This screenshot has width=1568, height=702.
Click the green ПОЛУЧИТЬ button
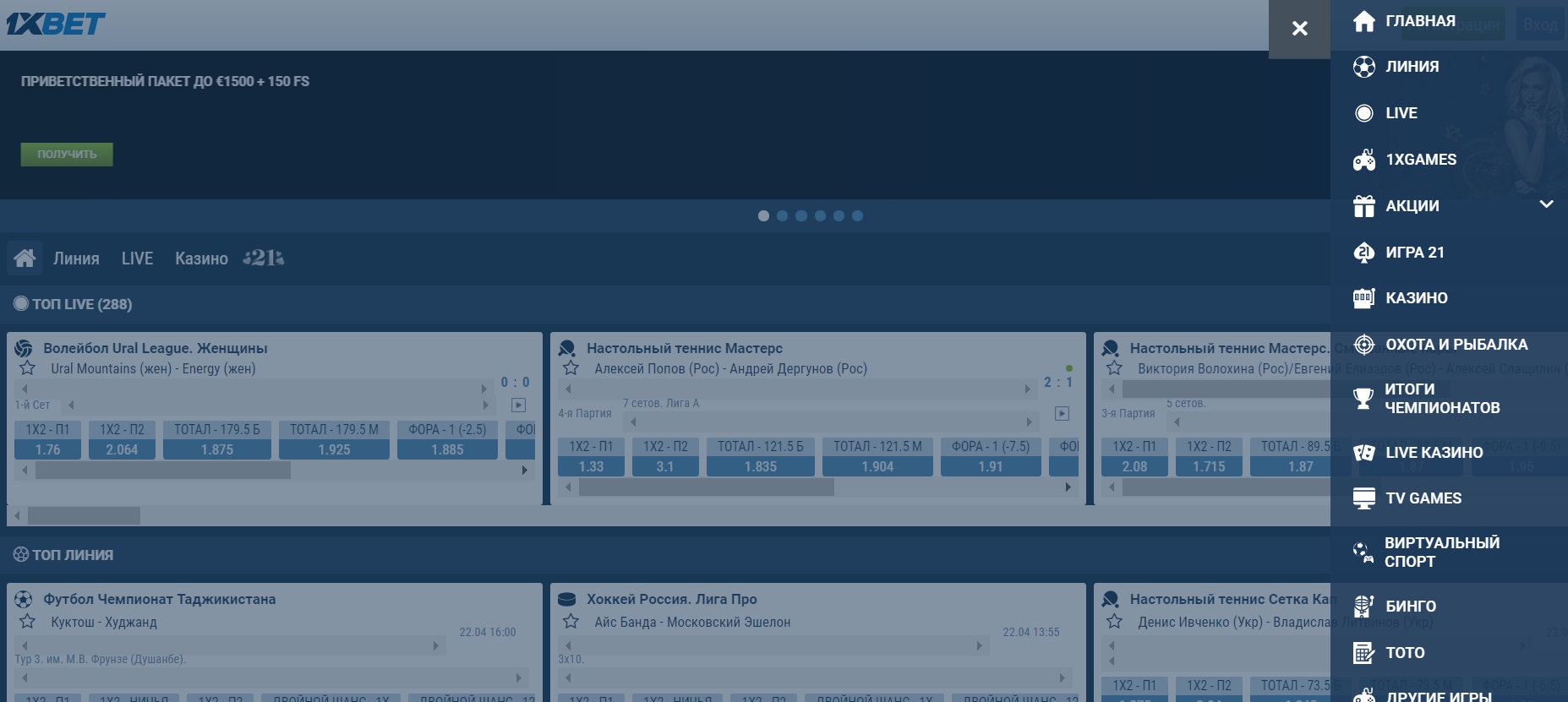[x=67, y=154]
